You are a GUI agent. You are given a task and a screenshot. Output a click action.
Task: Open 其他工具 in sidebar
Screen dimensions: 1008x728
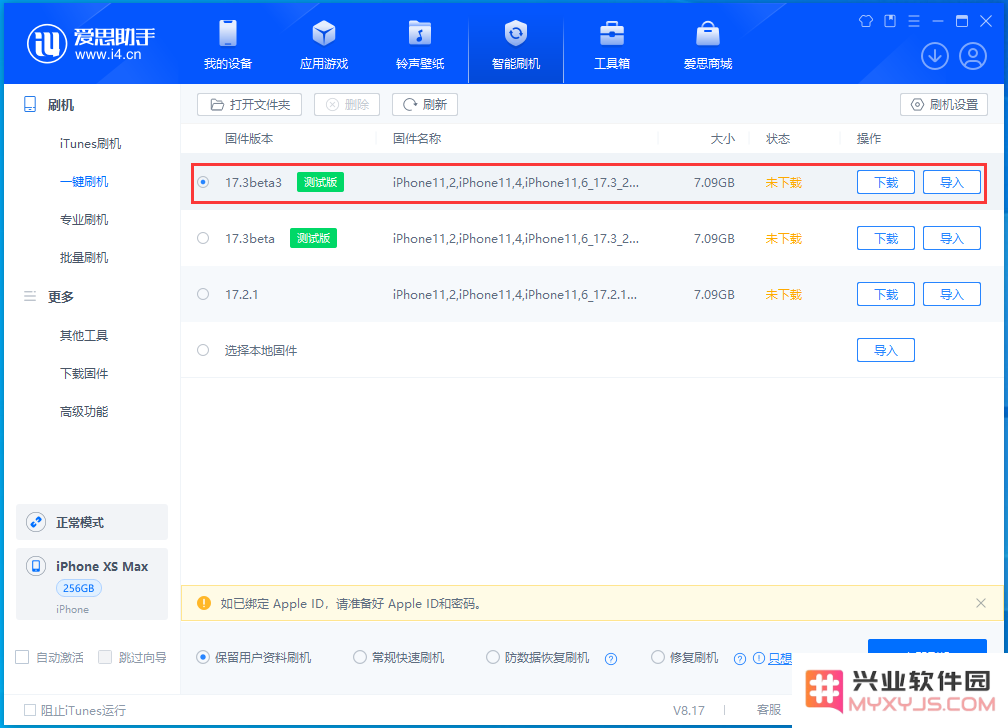click(x=84, y=335)
